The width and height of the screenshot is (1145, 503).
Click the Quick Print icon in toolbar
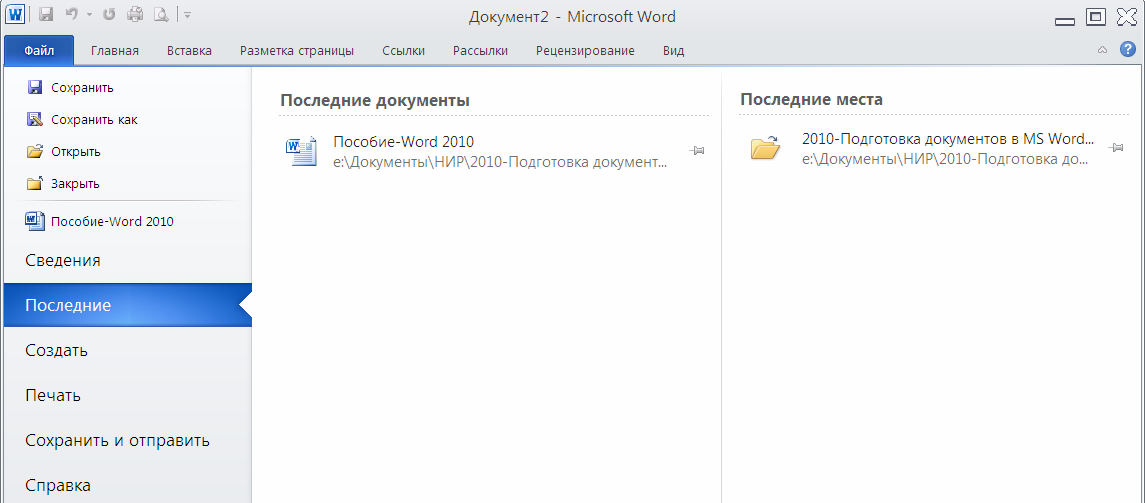pyautogui.click(x=136, y=14)
